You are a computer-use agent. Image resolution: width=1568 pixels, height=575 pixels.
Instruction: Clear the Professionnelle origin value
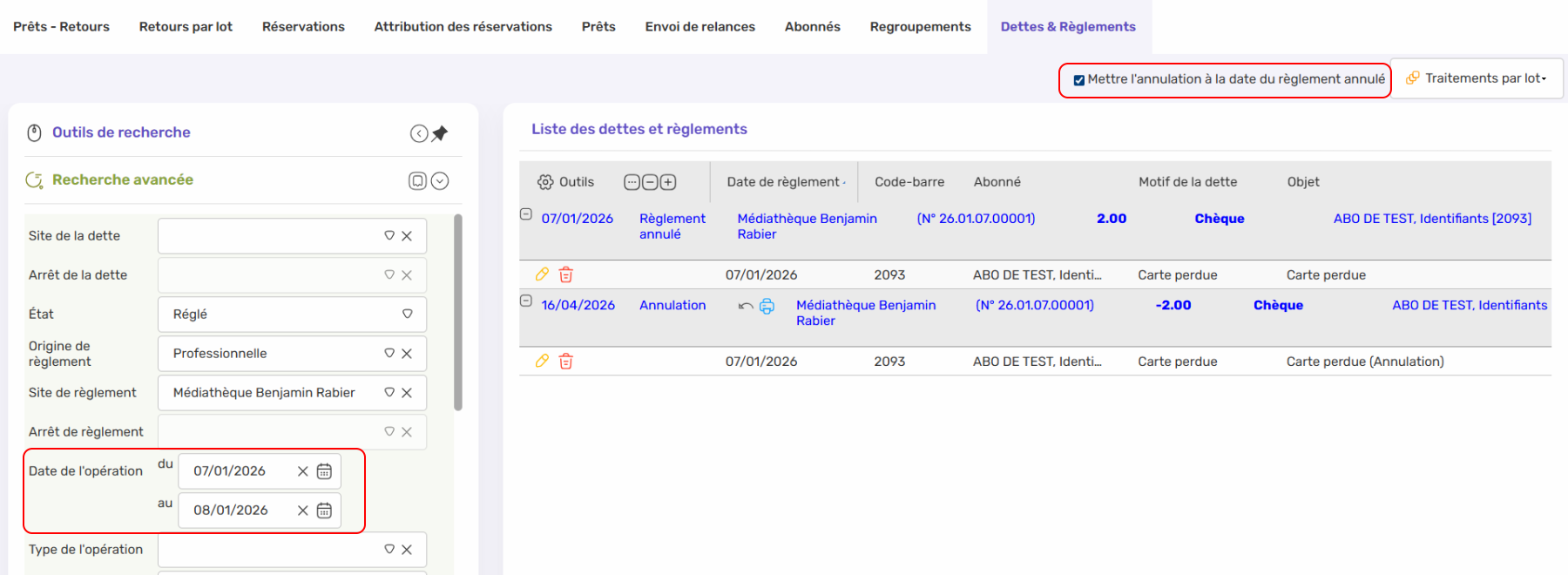(407, 354)
